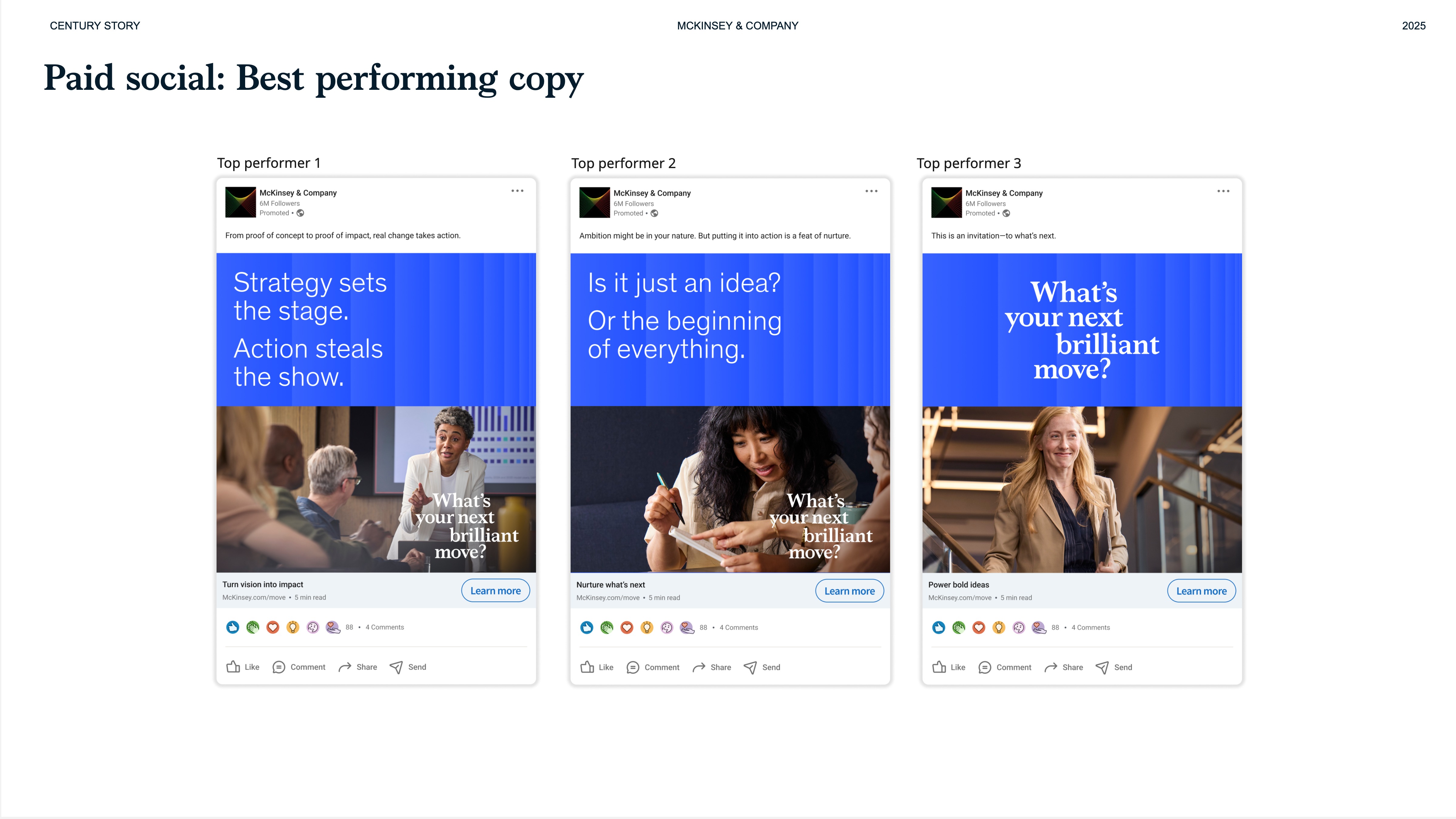This screenshot has height=819, width=1456.
Task: Open 4 Comments link on Top performer 3
Action: [1090, 628]
